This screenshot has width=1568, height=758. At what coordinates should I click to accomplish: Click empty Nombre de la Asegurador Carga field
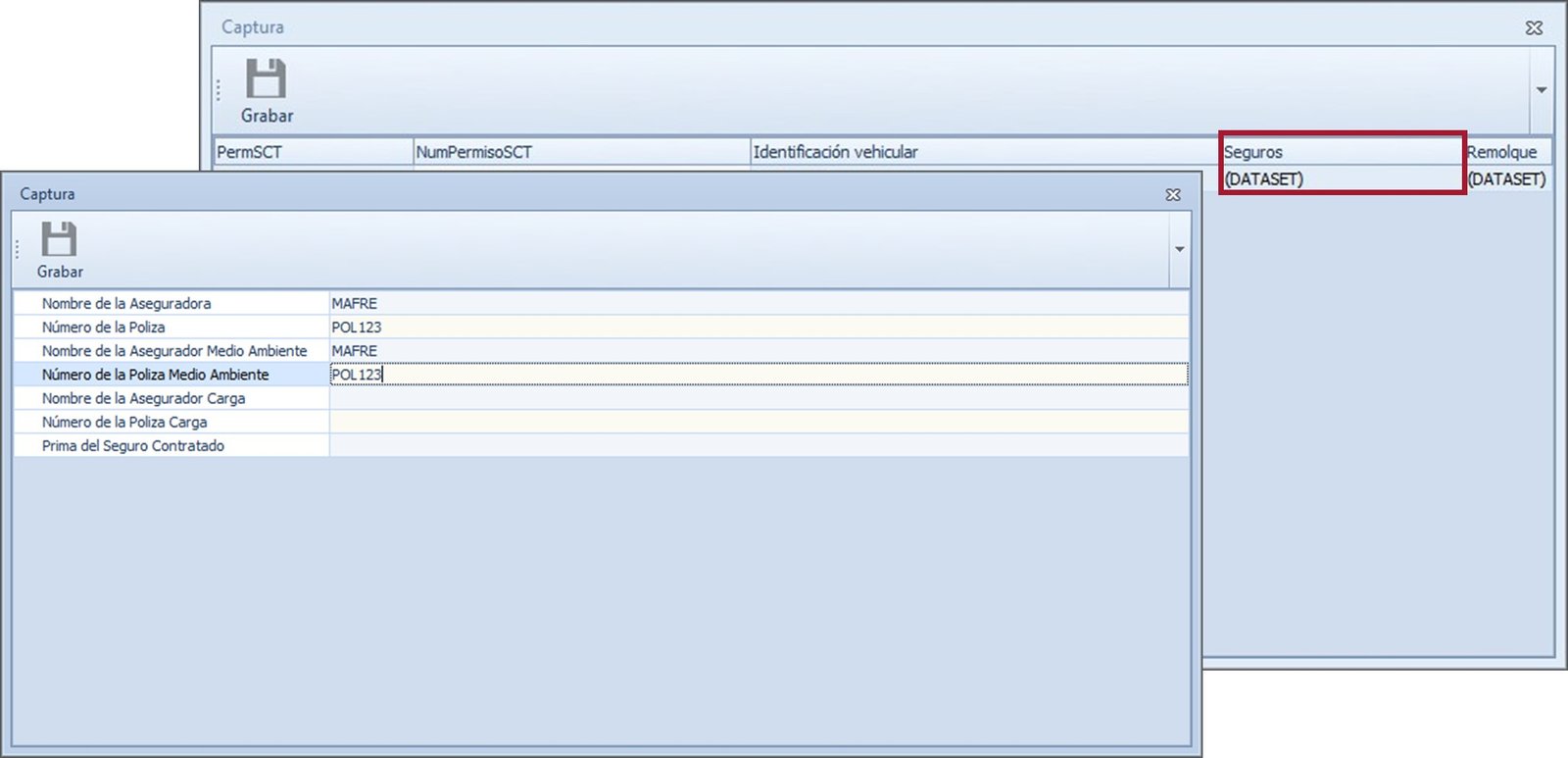[x=759, y=398]
